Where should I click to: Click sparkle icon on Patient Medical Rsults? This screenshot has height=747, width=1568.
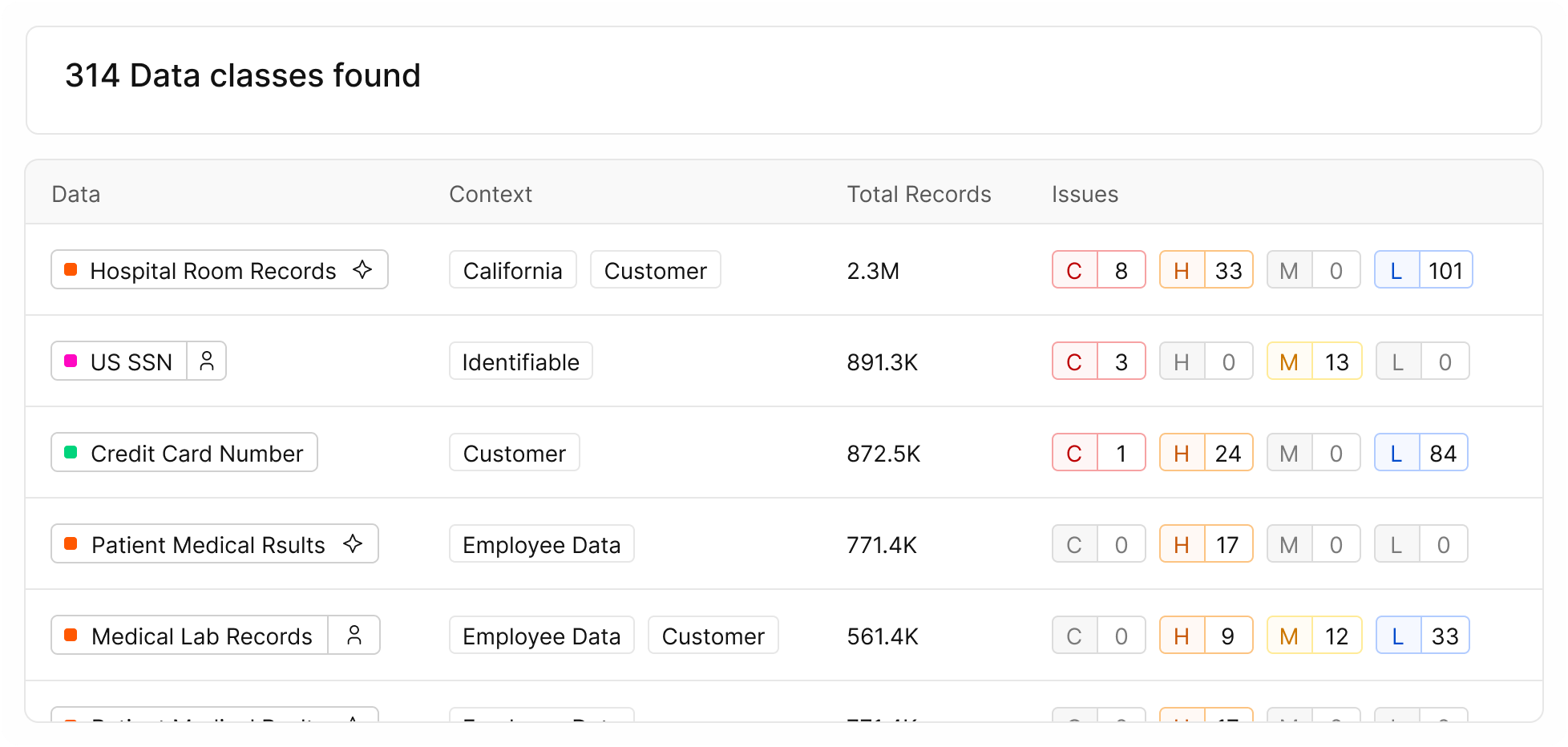coord(353,543)
